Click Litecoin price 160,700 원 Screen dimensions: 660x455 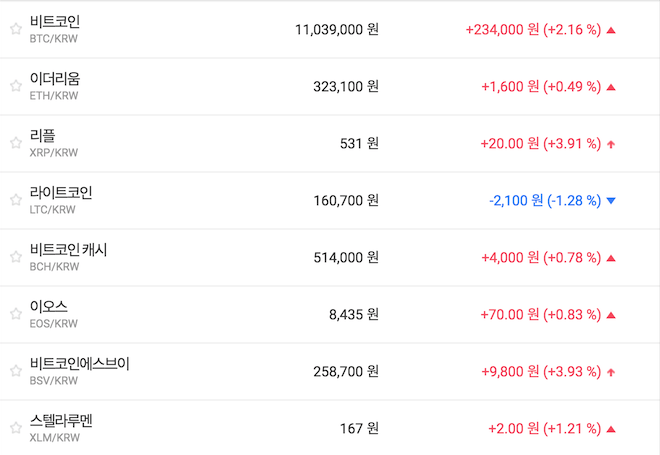click(x=346, y=201)
